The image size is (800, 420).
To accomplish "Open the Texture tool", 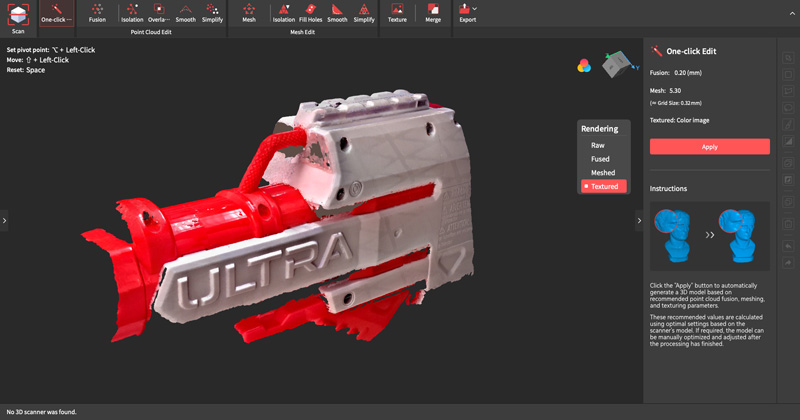I will 397,14.
